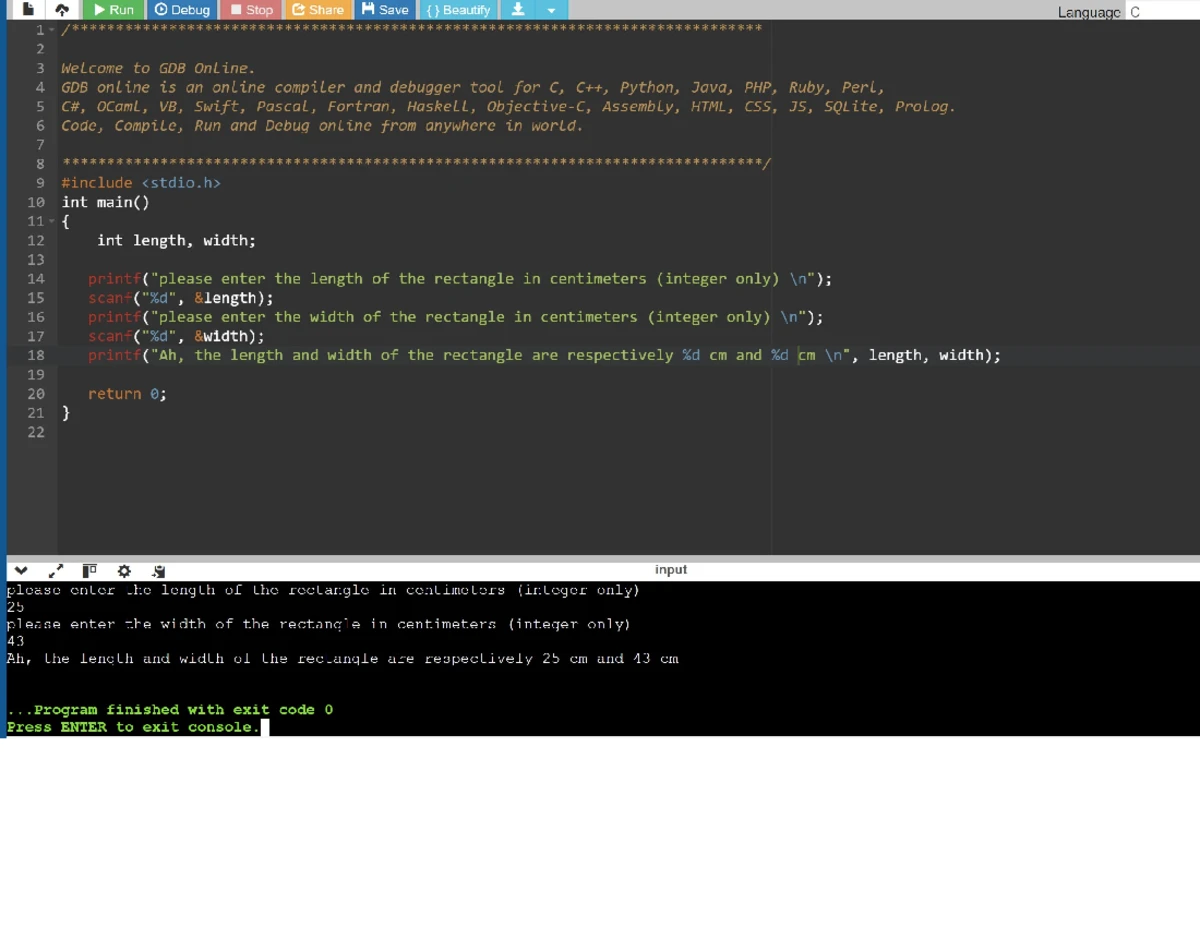The width and height of the screenshot is (1200, 927).
Task: Open the Language selector set to C
Action: point(1162,11)
